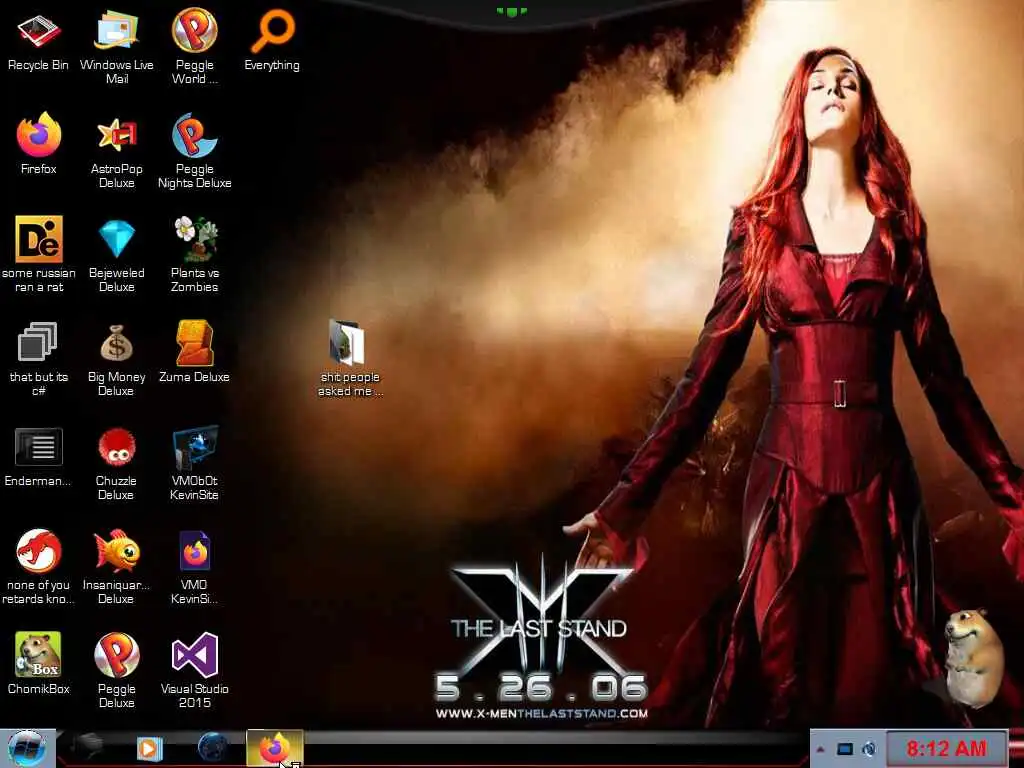Select the VM0b0t KevinSite icon
This screenshot has width=1024, height=768.
[x=195, y=464]
